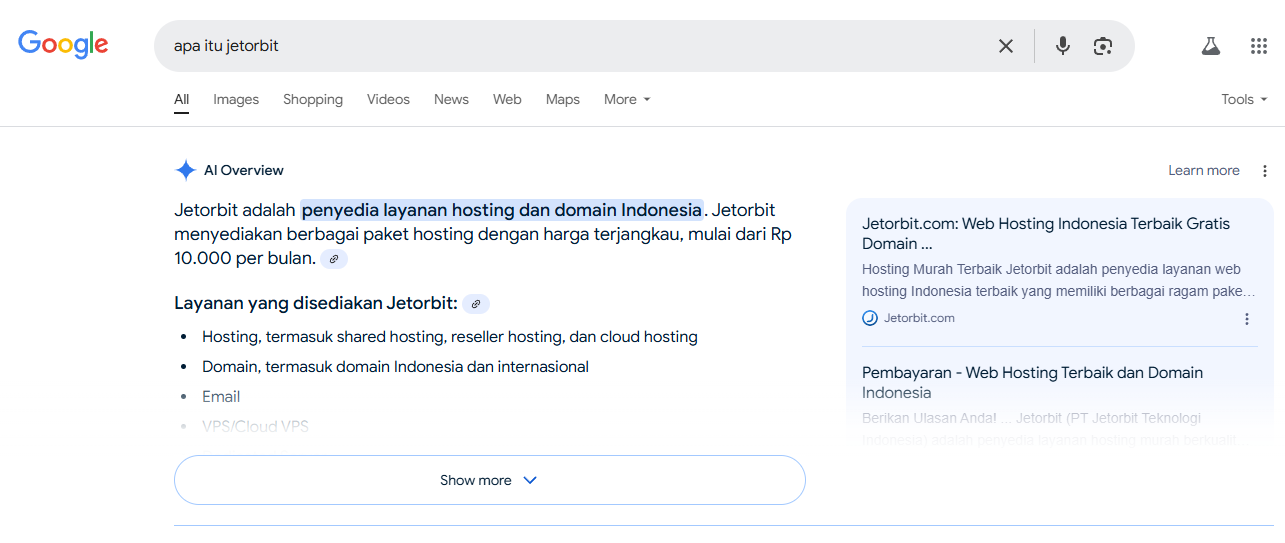
Task: Open Google Lens image search
Action: pos(1103,46)
